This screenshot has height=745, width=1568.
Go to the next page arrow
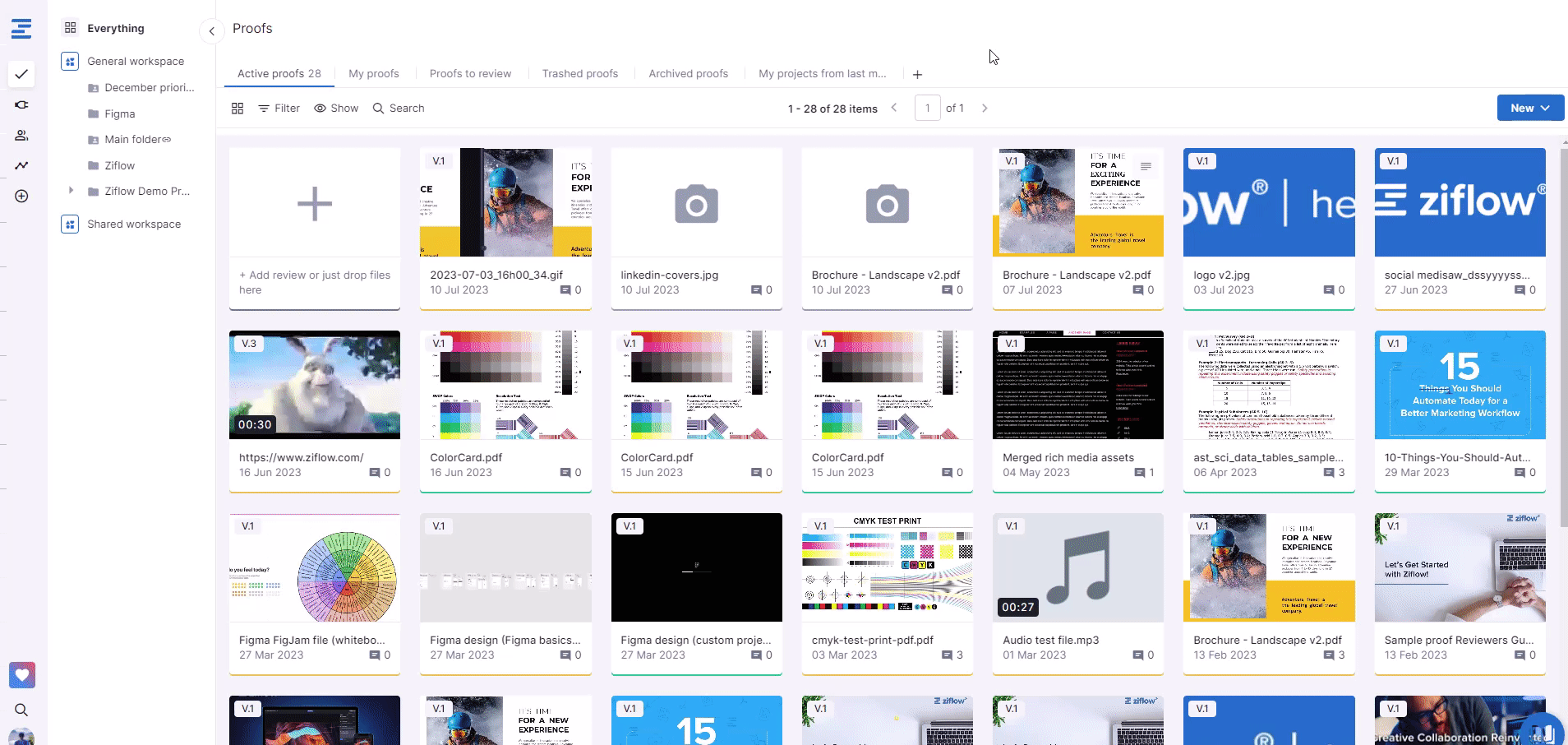pyautogui.click(x=985, y=108)
